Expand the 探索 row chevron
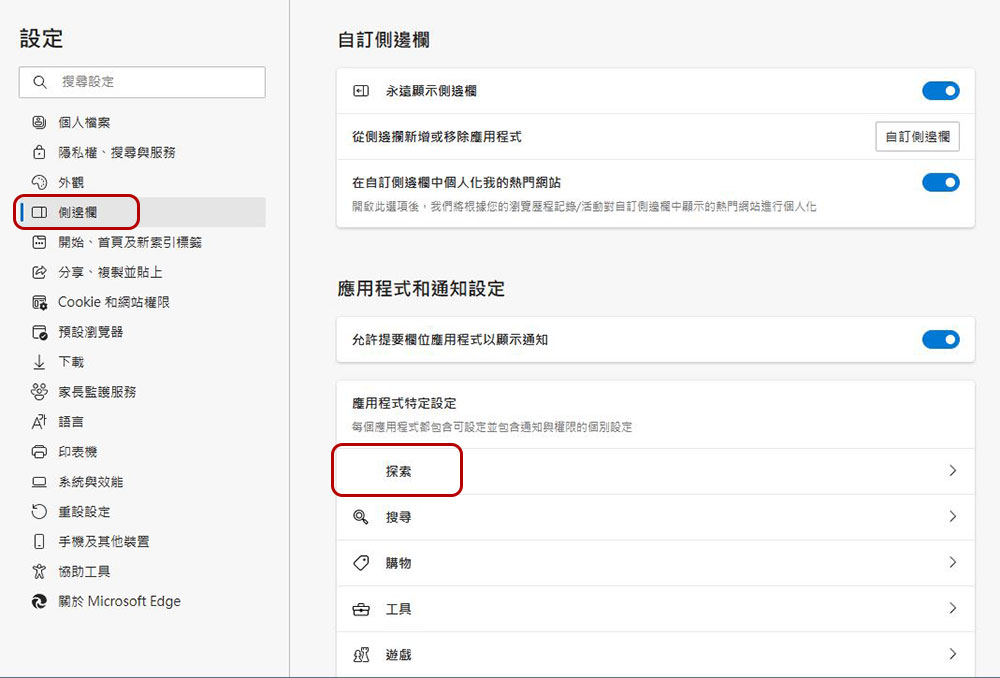The image size is (1000, 678). [952, 471]
